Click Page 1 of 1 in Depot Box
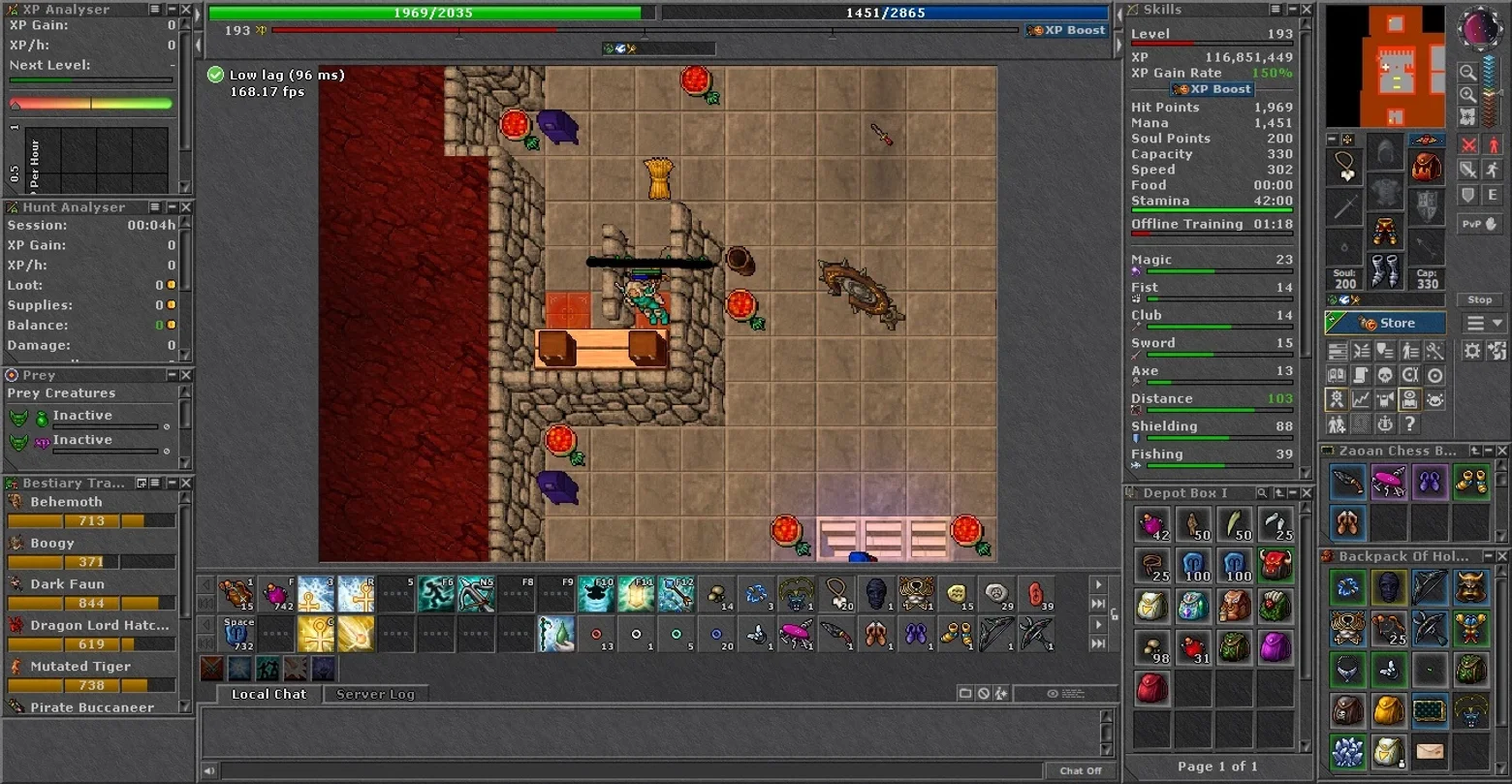Screen dimensions: 1512x784 tap(1217, 767)
